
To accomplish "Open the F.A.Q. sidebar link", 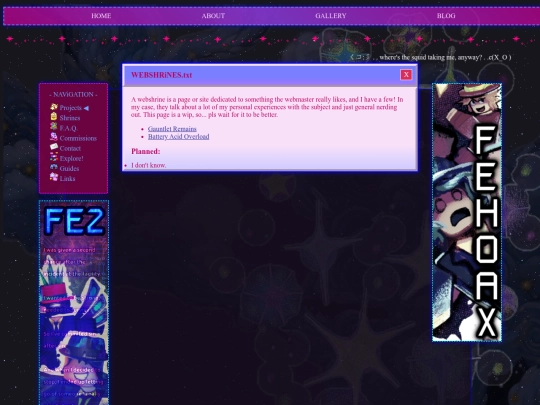I will click(68, 128).
